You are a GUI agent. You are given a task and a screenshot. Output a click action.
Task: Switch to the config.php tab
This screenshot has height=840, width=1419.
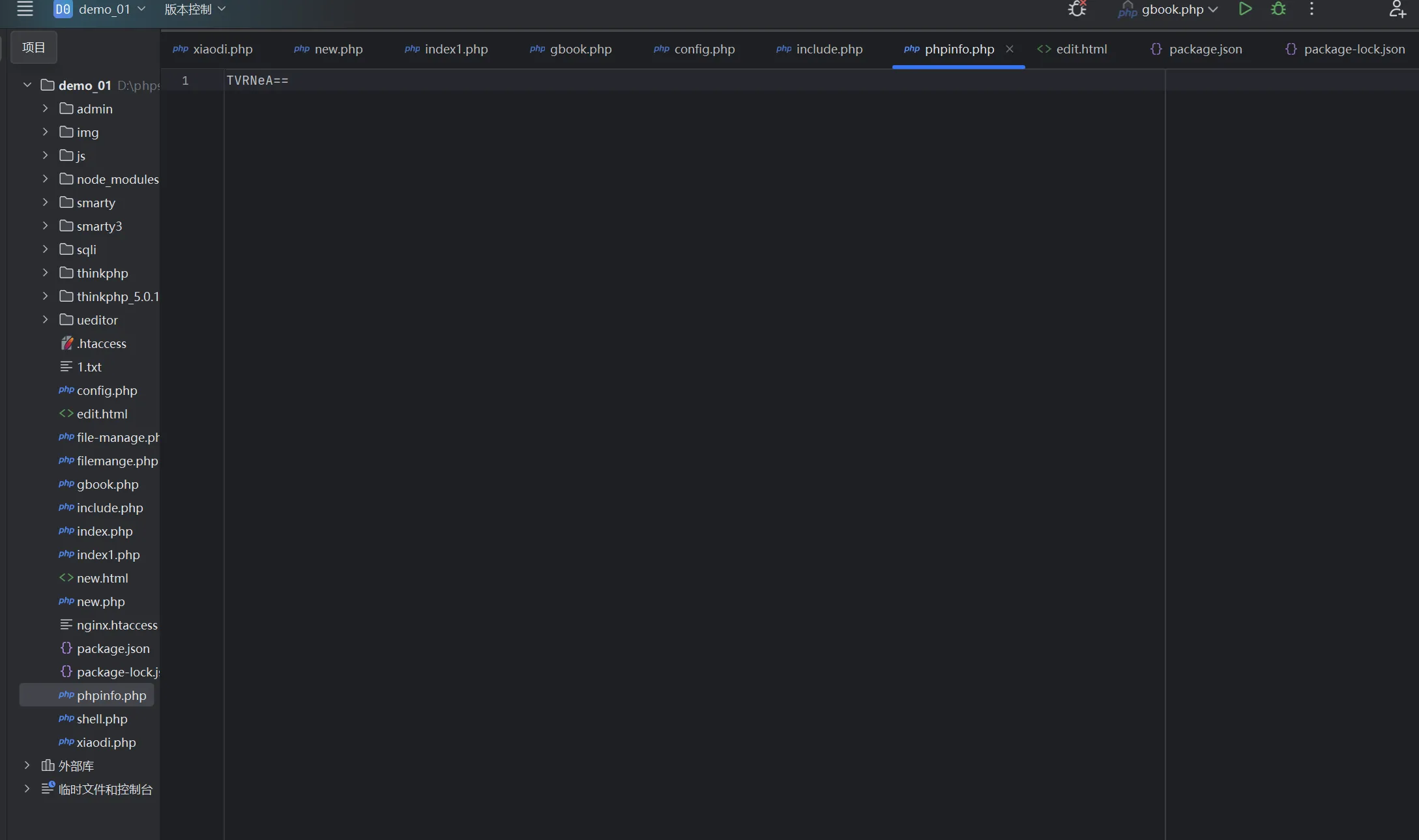pos(703,49)
